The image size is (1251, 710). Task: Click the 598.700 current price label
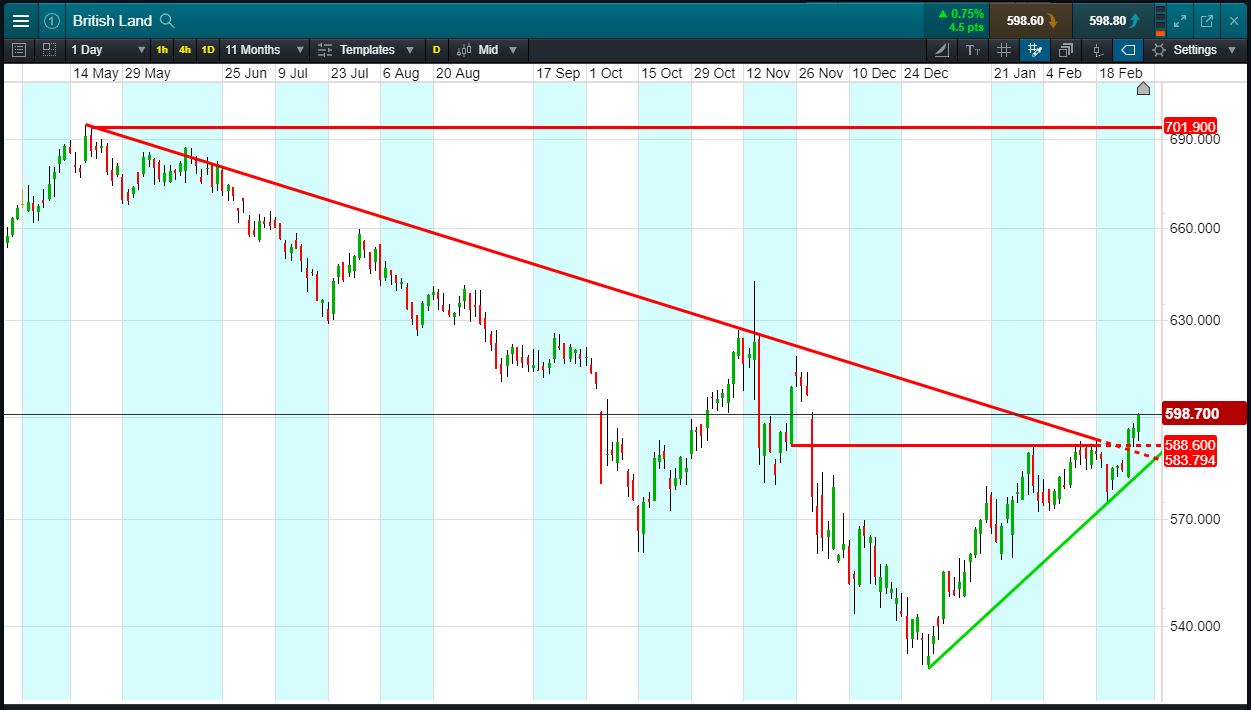(1204, 413)
